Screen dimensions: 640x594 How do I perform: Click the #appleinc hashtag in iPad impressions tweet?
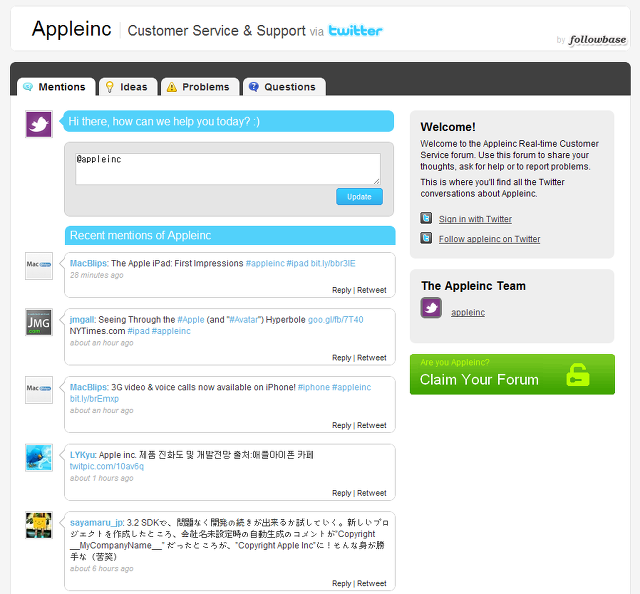coord(265,263)
